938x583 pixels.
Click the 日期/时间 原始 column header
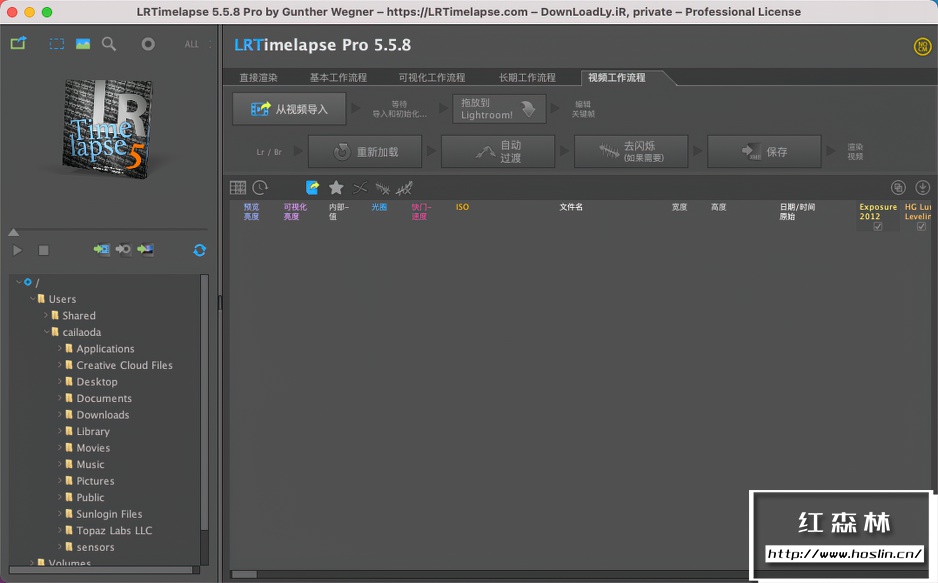click(797, 212)
